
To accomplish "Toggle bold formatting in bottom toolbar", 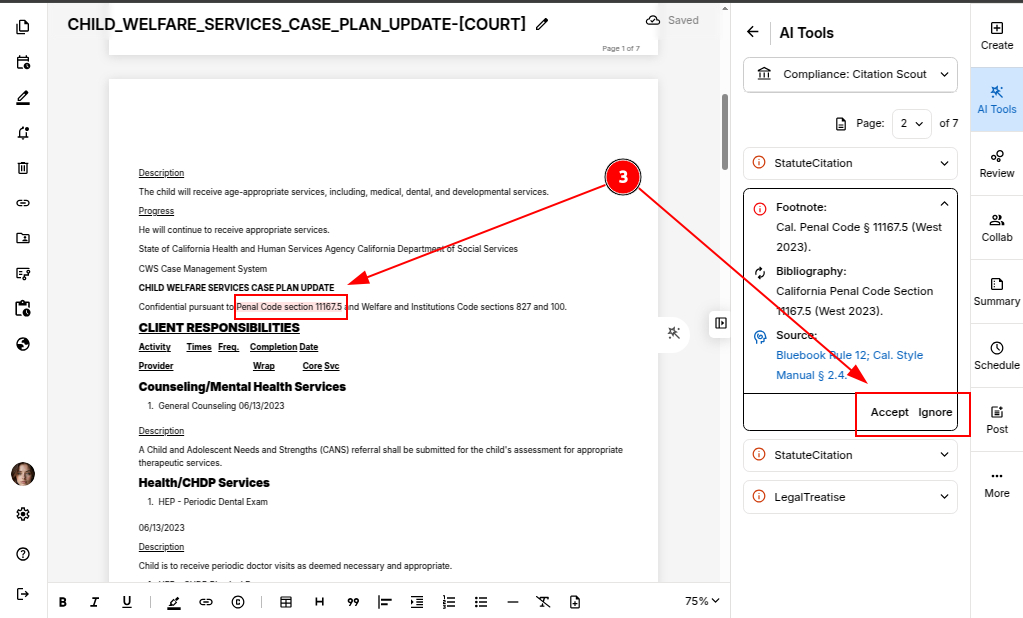I will (x=63, y=602).
